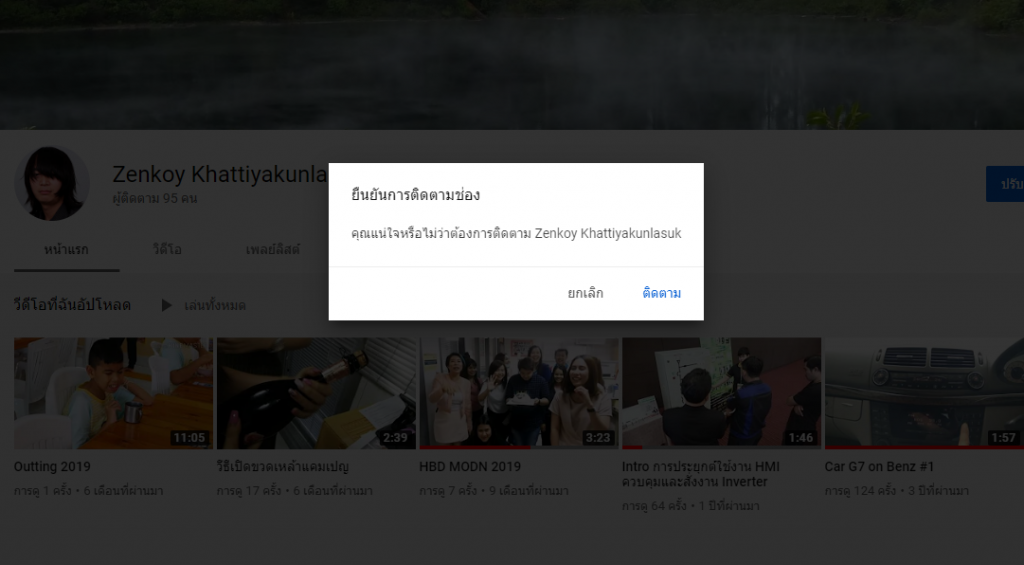Screen dimensions: 1024x565
Task: Open the วิดีโอที่ฉันอัปโหลด section heading
Action: pyautogui.click(x=72, y=305)
